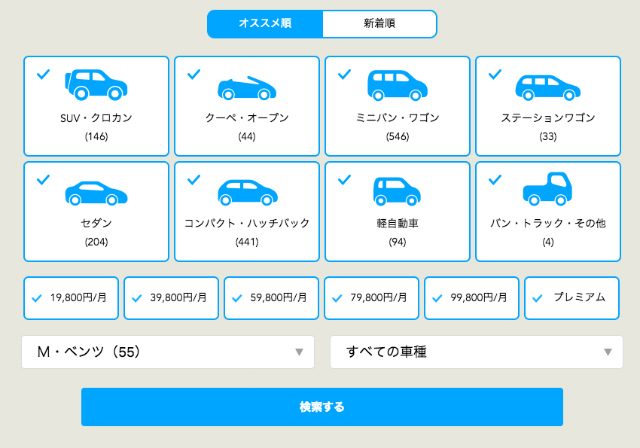Image resolution: width=640 pixels, height=448 pixels.
Task: Choose the コンパクト・ハッチバック car icon
Action: [x=247, y=192]
